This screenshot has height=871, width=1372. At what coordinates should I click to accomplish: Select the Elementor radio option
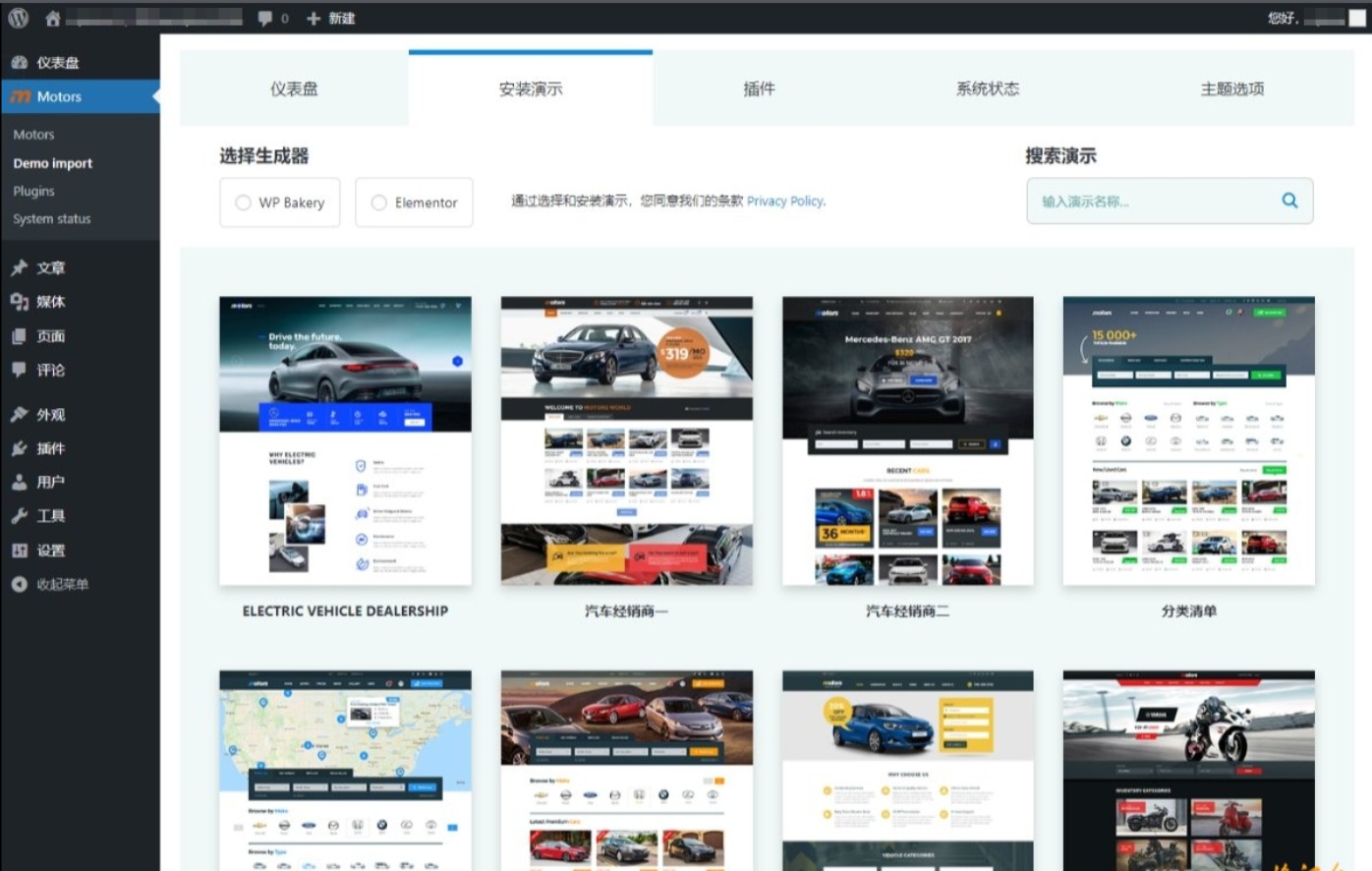point(414,203)
